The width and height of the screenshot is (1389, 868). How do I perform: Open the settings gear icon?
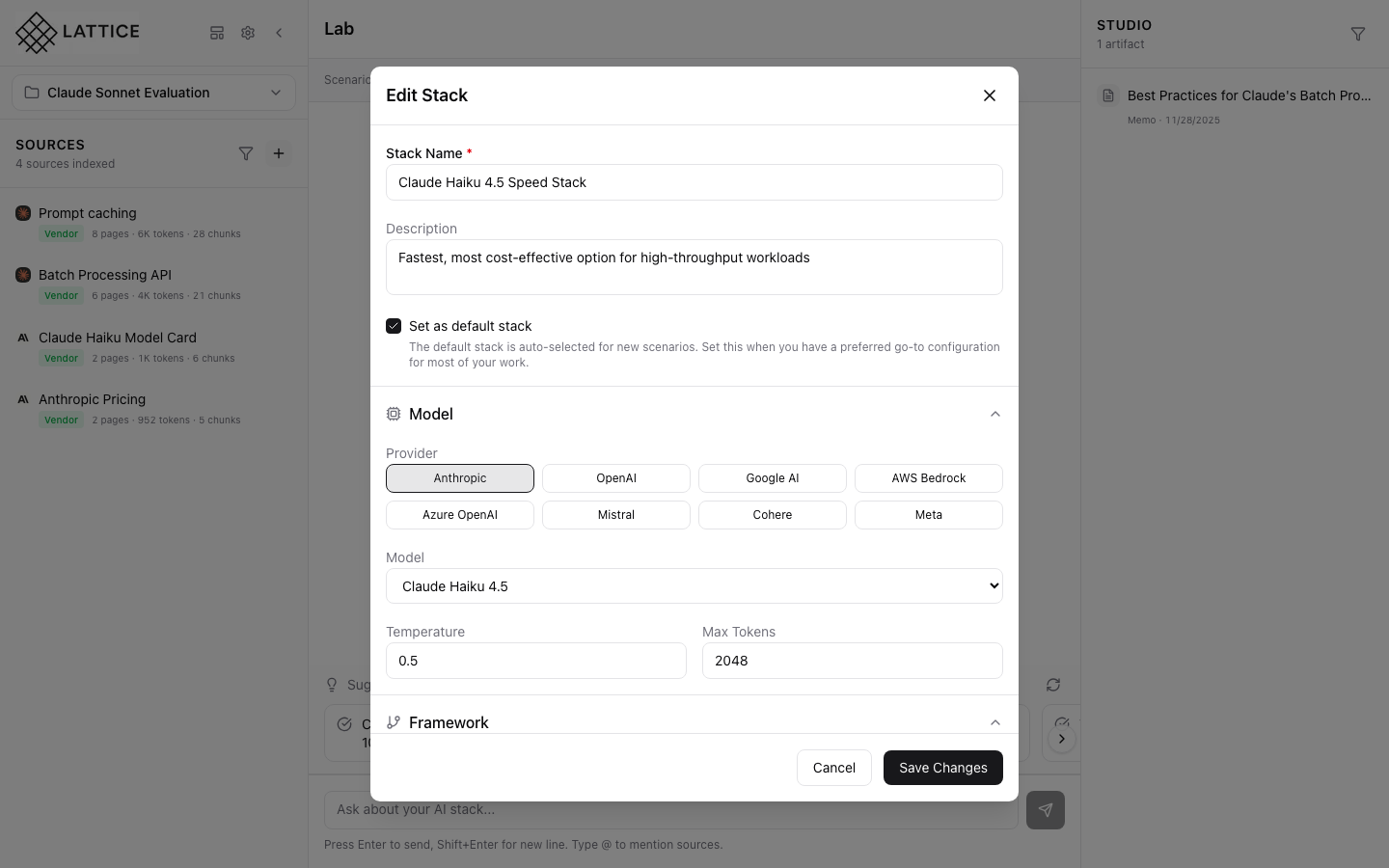[248, 33]
